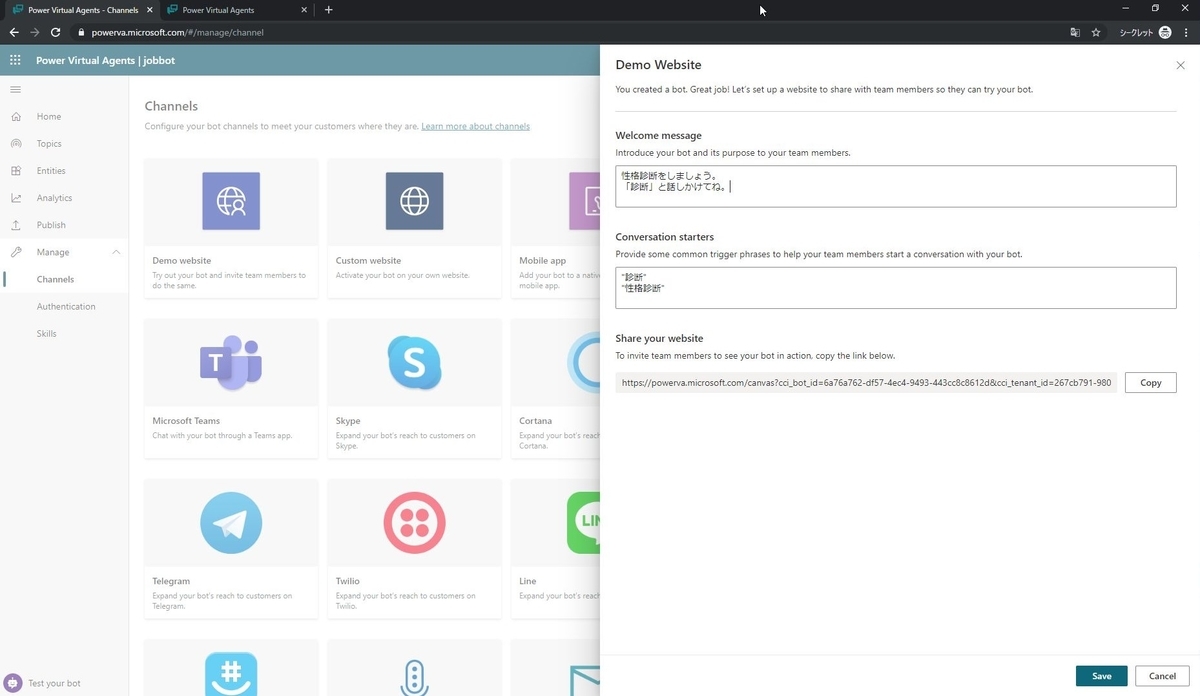Close the Channels browser tab
The height and width of the screenshot is (696, 1200).
(149, 10)
